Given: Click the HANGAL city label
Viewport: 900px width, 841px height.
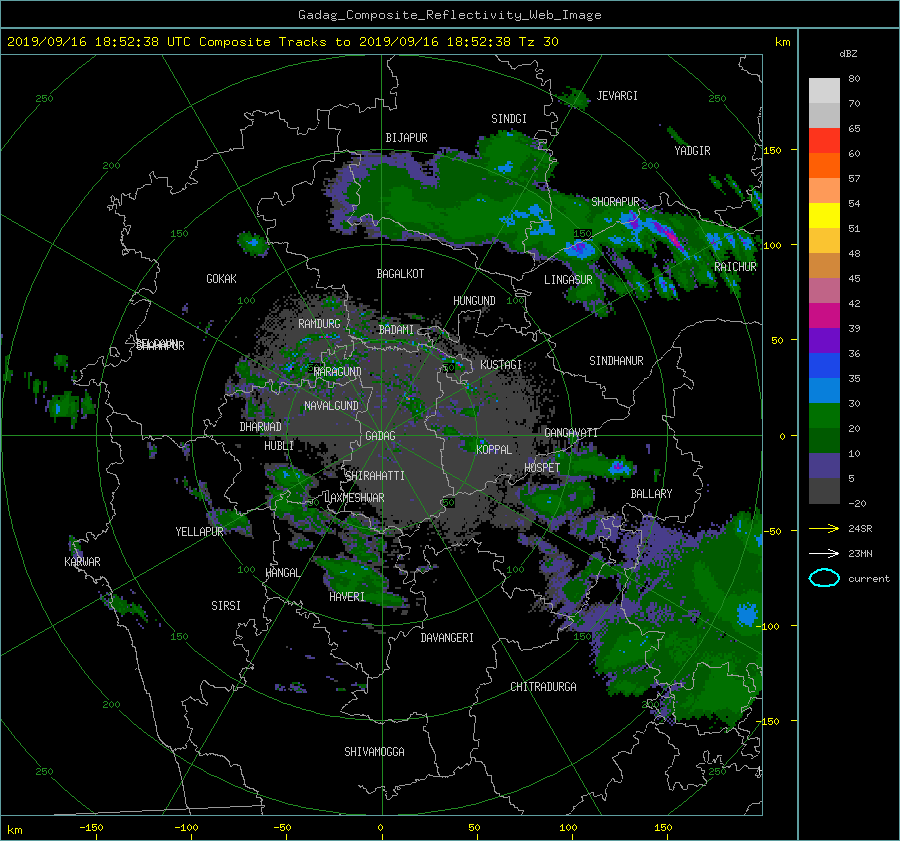Looking at the screenshot, I should [282, 573].
